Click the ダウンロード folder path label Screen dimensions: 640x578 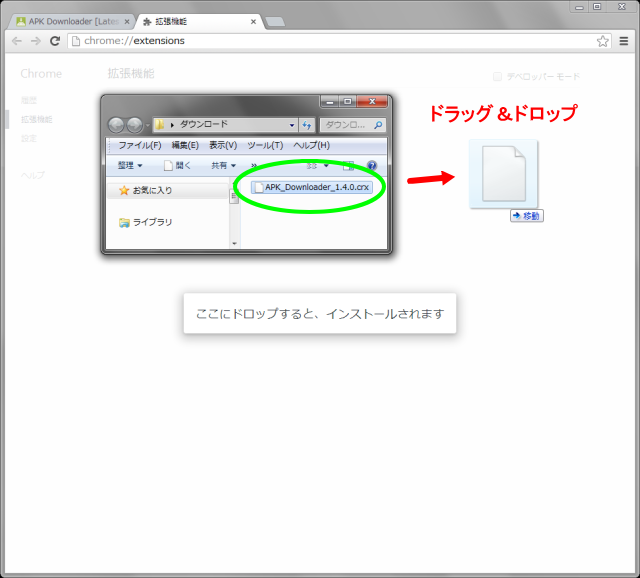(204, 124)
